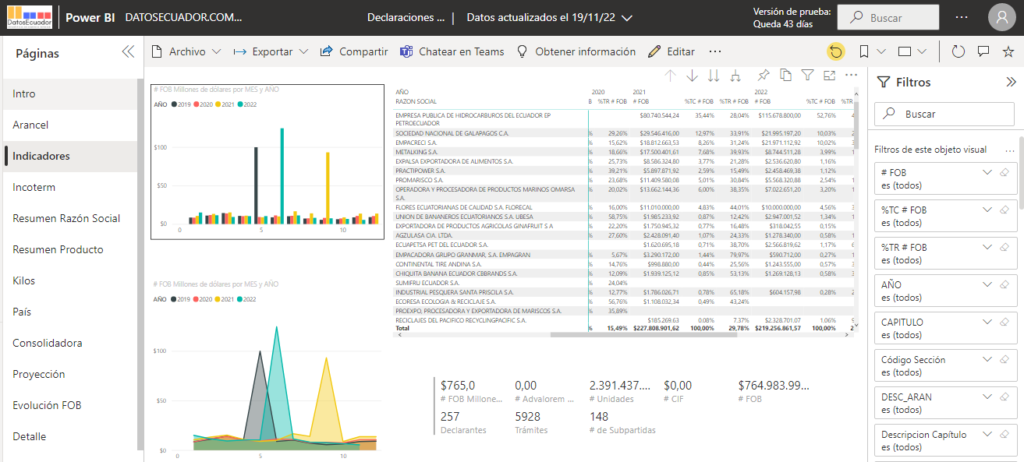1024x462 pixels.
Task: Click Chatear en Teams
Action: click(452, 52)
